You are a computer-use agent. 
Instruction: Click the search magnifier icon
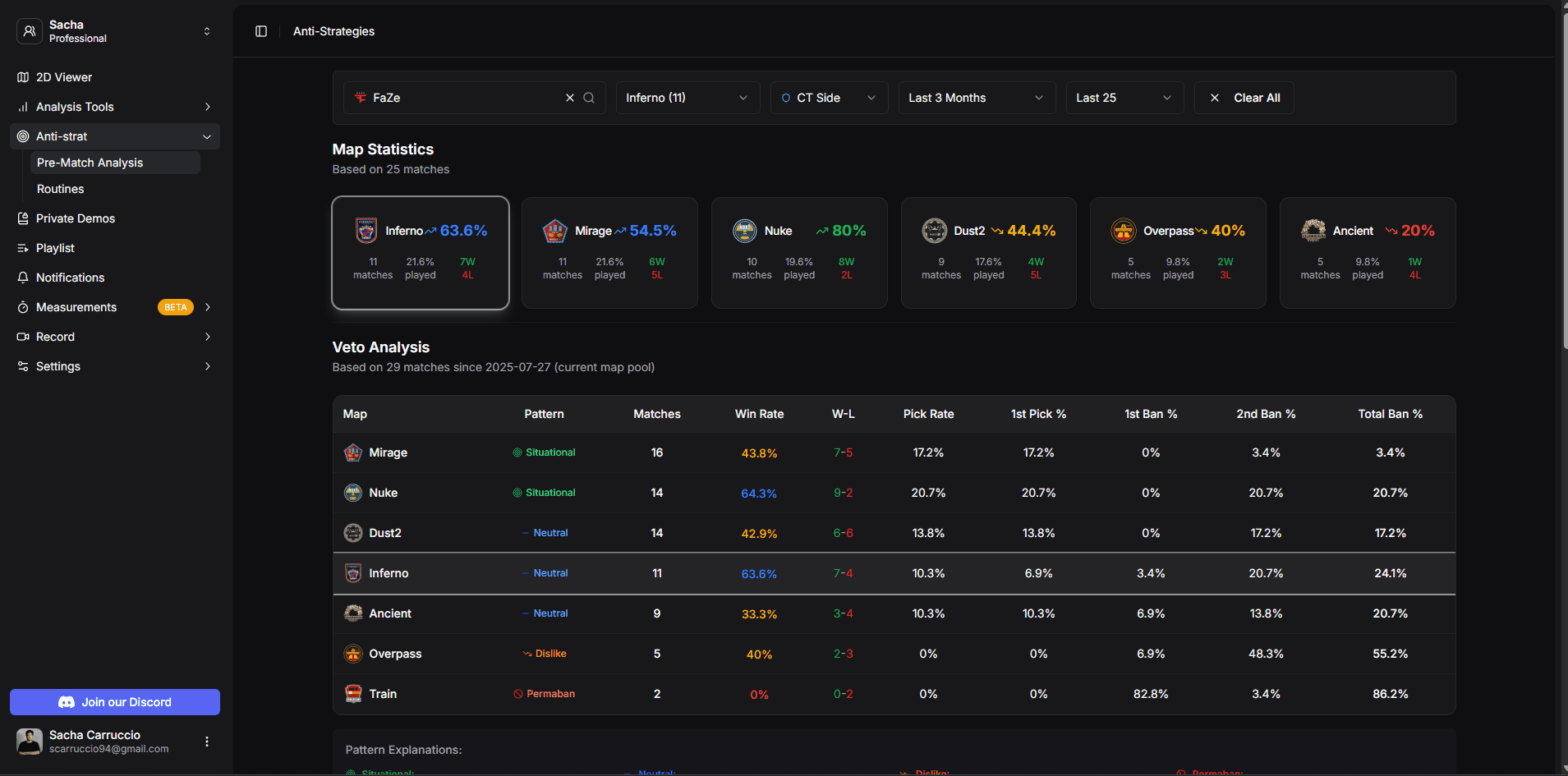coord(589,98)
